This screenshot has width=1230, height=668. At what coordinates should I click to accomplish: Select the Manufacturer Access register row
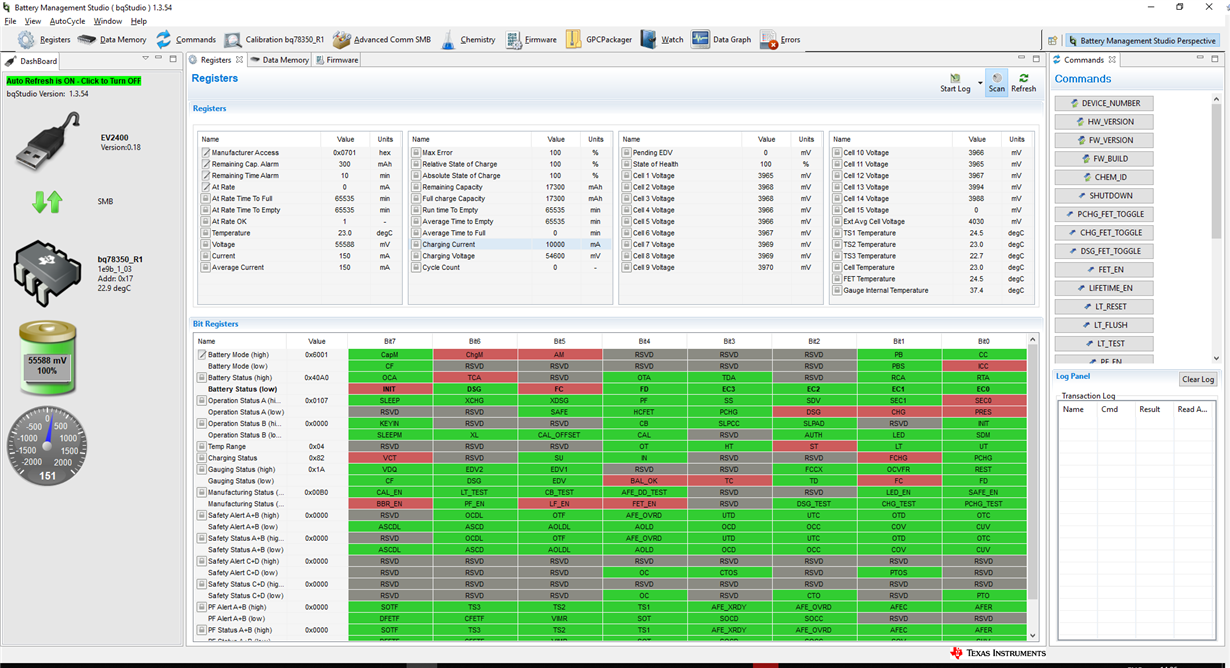click(x=299, y=153)
